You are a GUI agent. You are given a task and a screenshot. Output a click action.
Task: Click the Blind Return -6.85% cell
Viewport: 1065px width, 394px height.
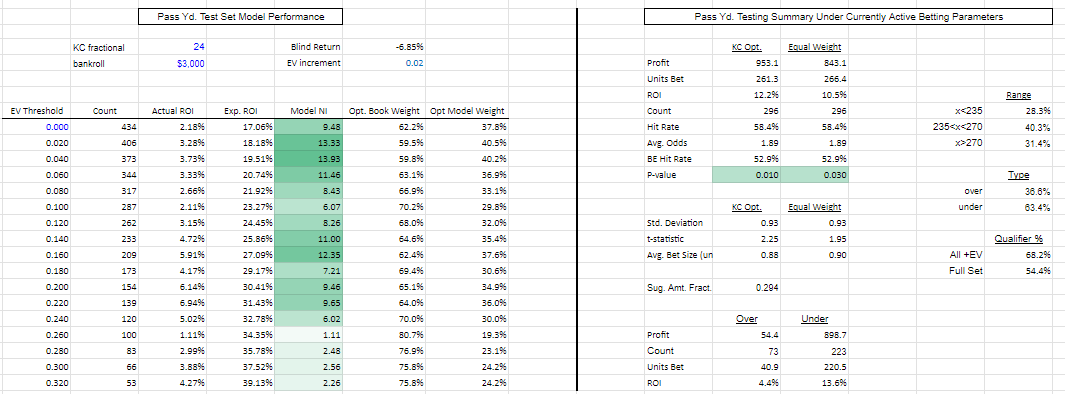coord(384,48)
